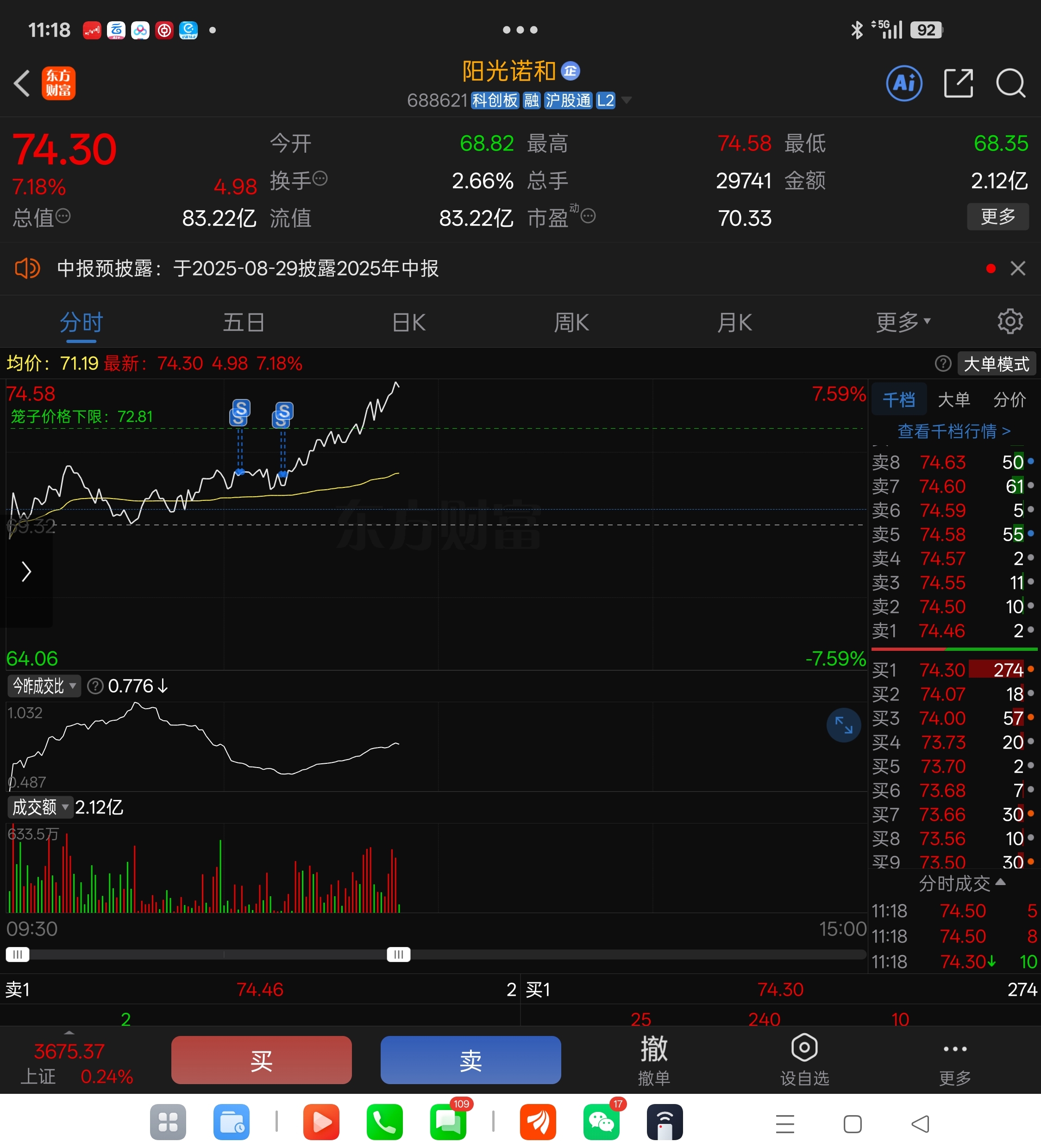Tap the second S signal marker on chart
The image size is (1041, 1148).
[x=282, y=415]
